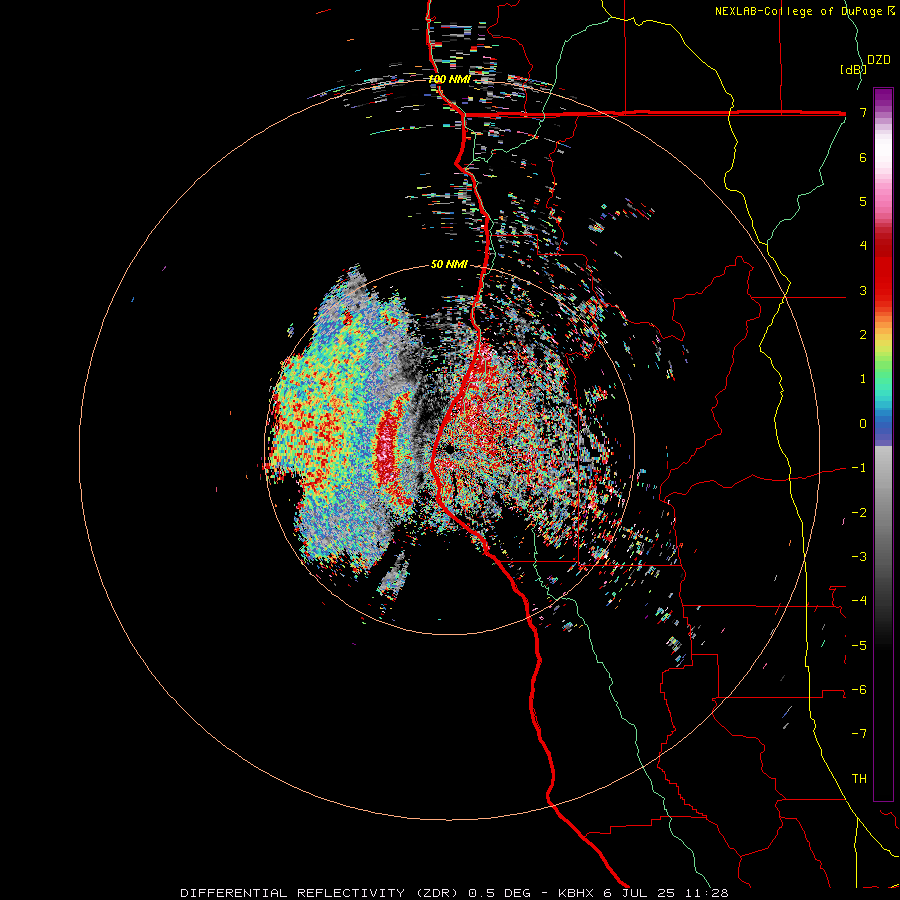Viewport: 900px width, 900px height.
Task: Click the purple top of the color bar
Action: click(x=883, y=98)
